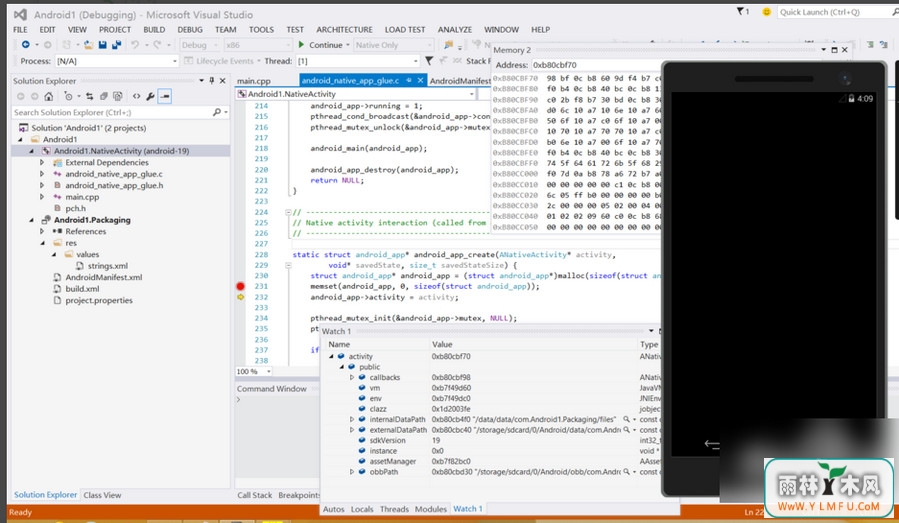Switch to the Autos tab

(334, 509)
